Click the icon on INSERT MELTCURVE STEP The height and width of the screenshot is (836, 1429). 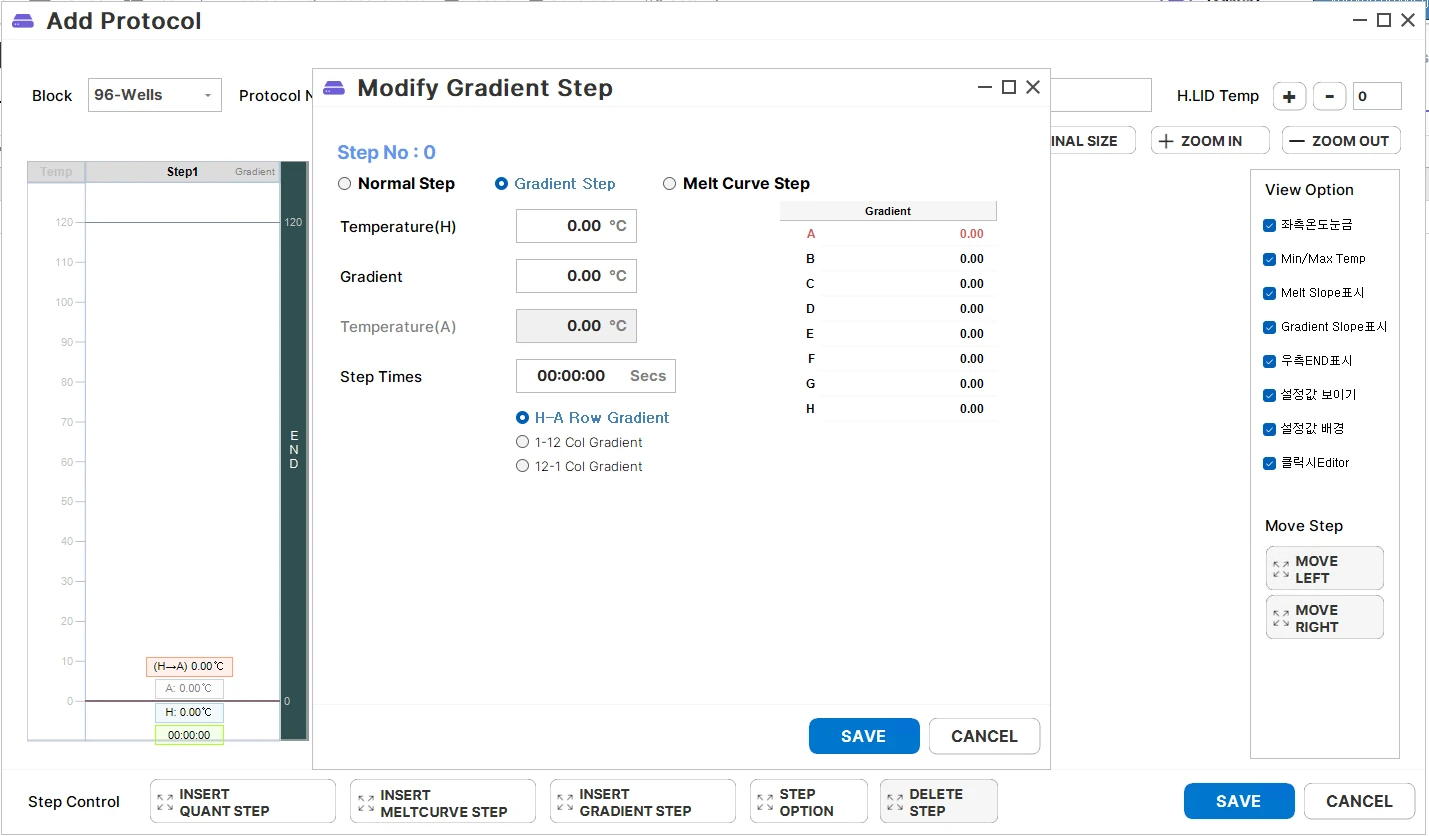coord(366,802)
